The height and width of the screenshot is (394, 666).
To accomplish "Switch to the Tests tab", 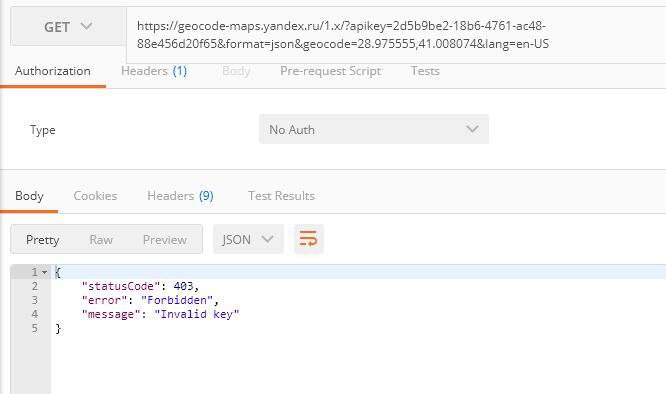I will point(425,71).
